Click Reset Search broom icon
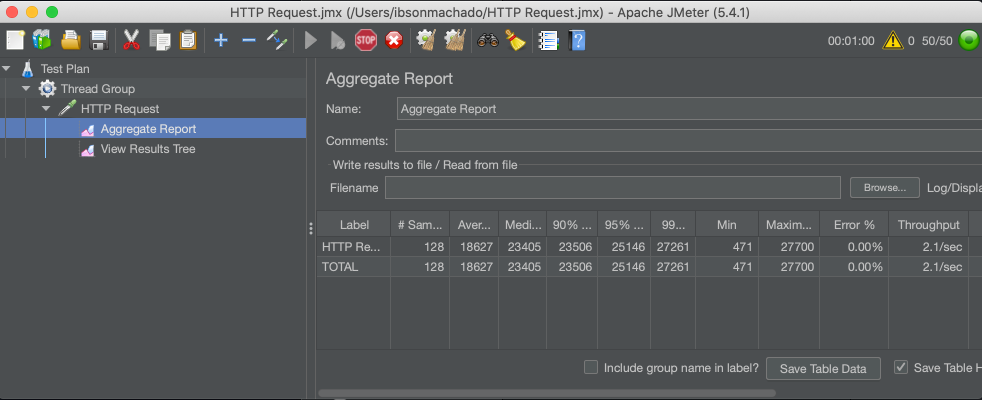 [x=515, y=41]
